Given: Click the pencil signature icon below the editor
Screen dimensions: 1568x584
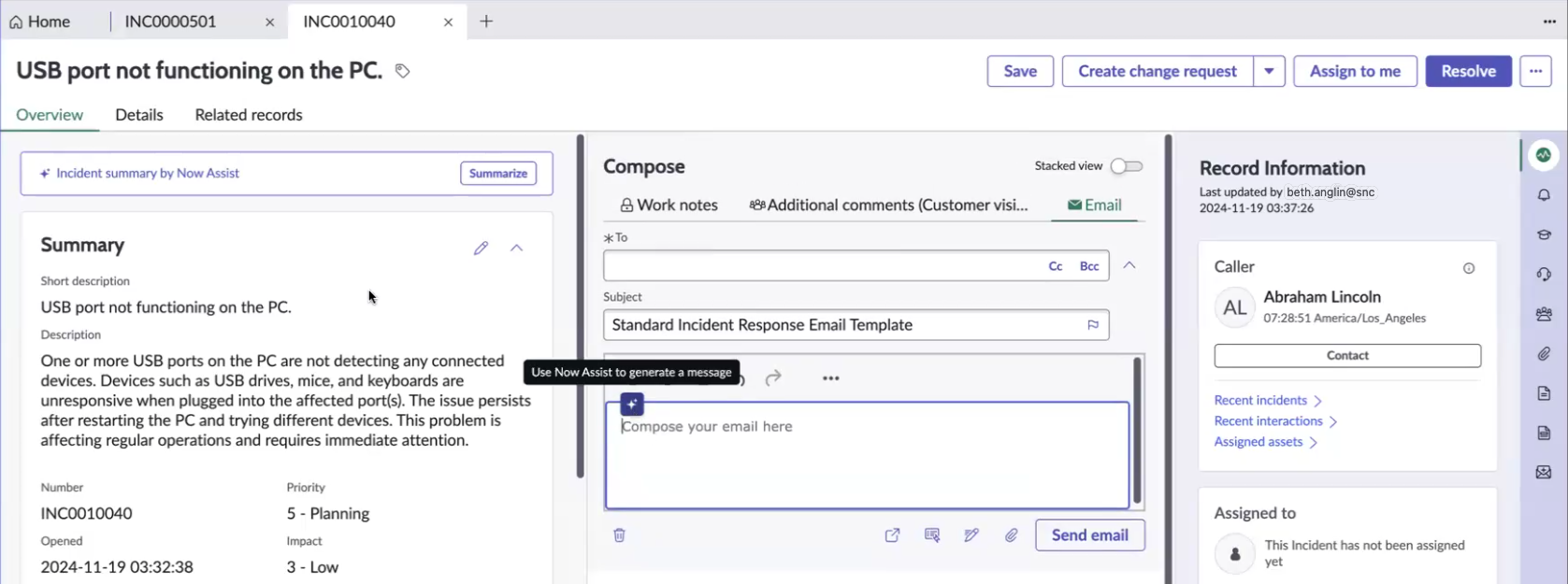Looking at the screenshot, I should click(x=971, y=535).
